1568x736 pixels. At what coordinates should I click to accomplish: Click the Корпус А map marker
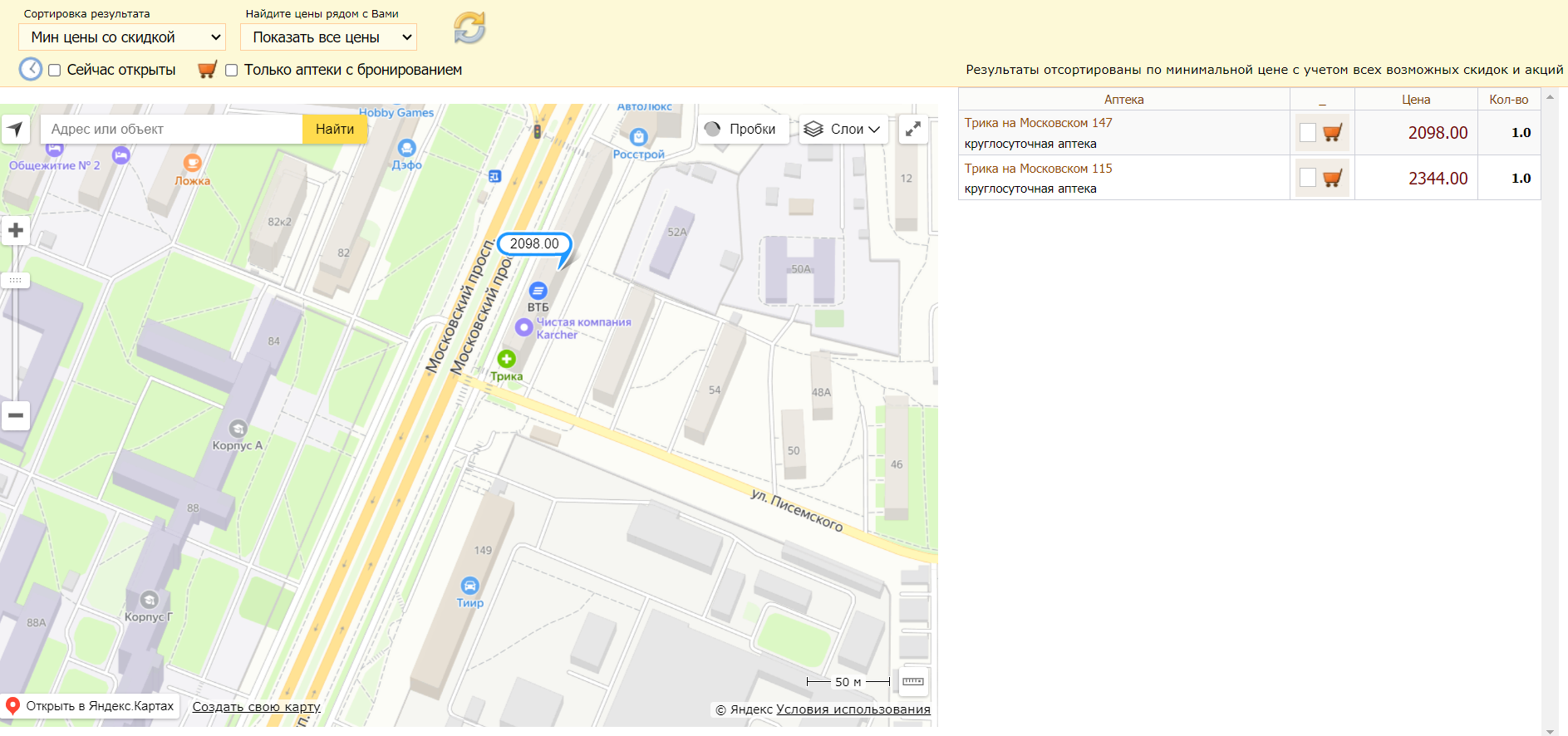pyautogui.click(x=238, y=429)
